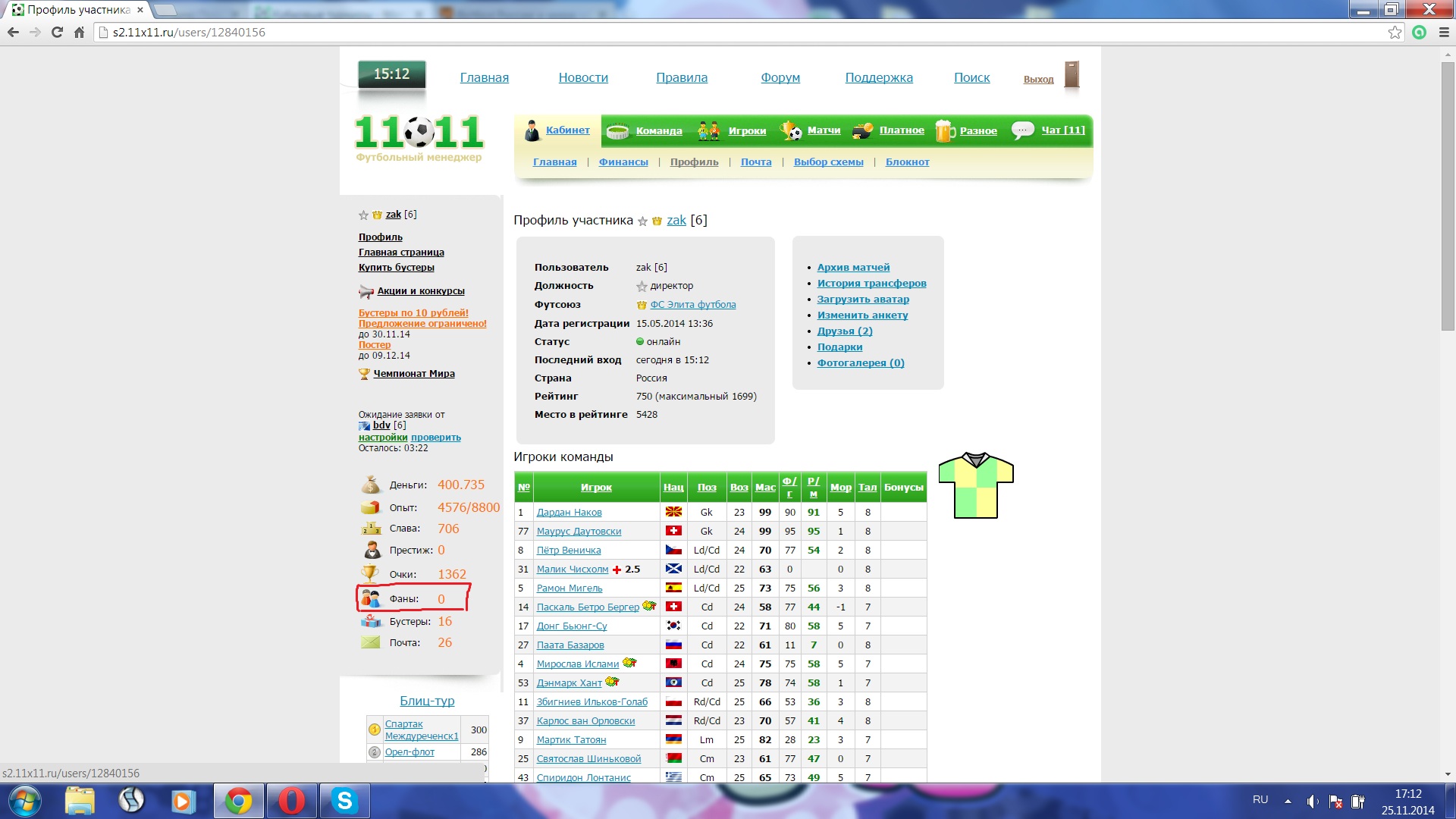1456x819 pixels.
Task: Open the Почта submenu tab
Action: click(x=756, y=162)
